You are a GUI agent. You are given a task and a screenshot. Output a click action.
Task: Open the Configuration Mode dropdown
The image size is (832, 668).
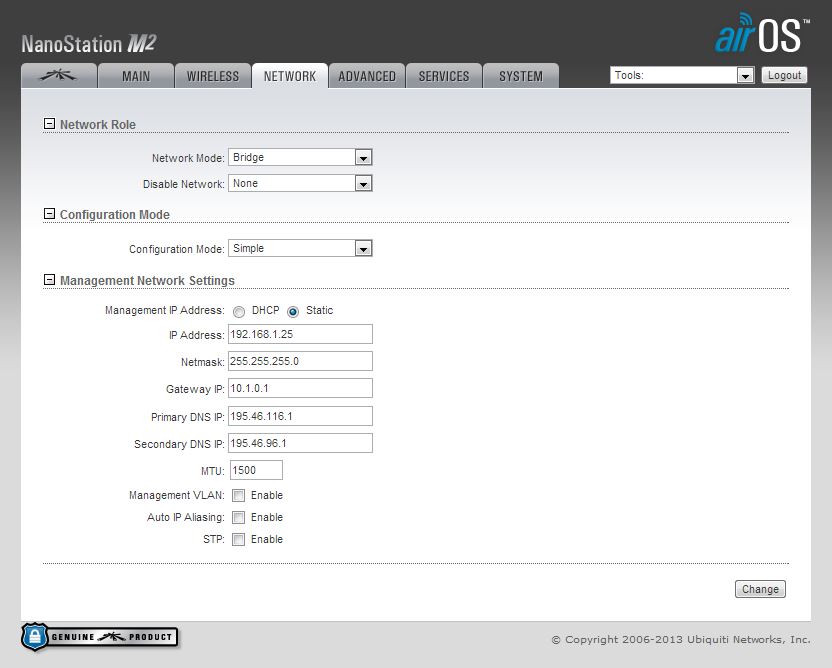(300, 248)
